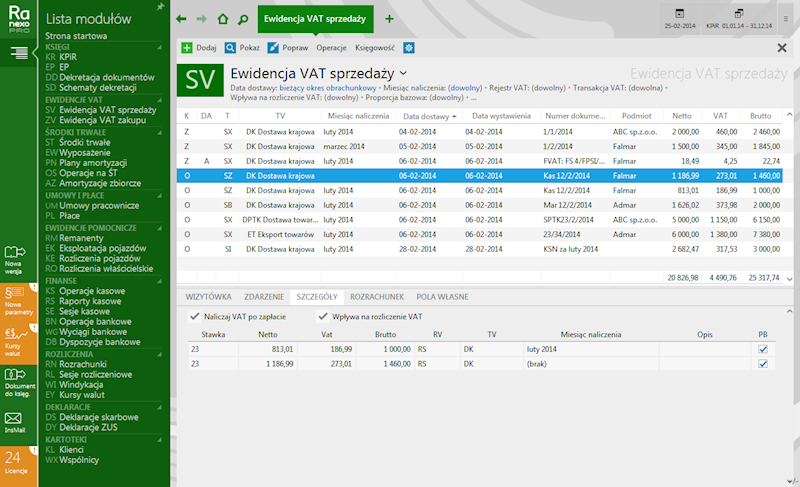Viewport: 800px width, 487px height.
Task: Open a new tab with the plus icon
Action: point(389,19)
